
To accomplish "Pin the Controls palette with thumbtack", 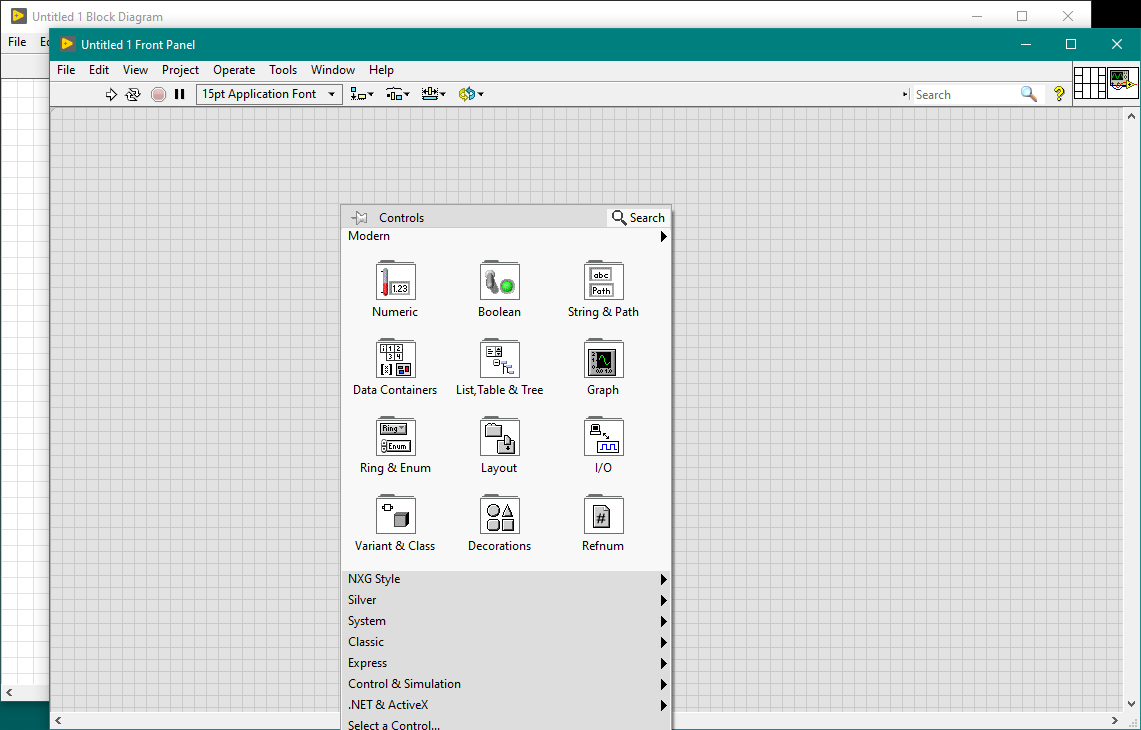I will tap(360, 218).
